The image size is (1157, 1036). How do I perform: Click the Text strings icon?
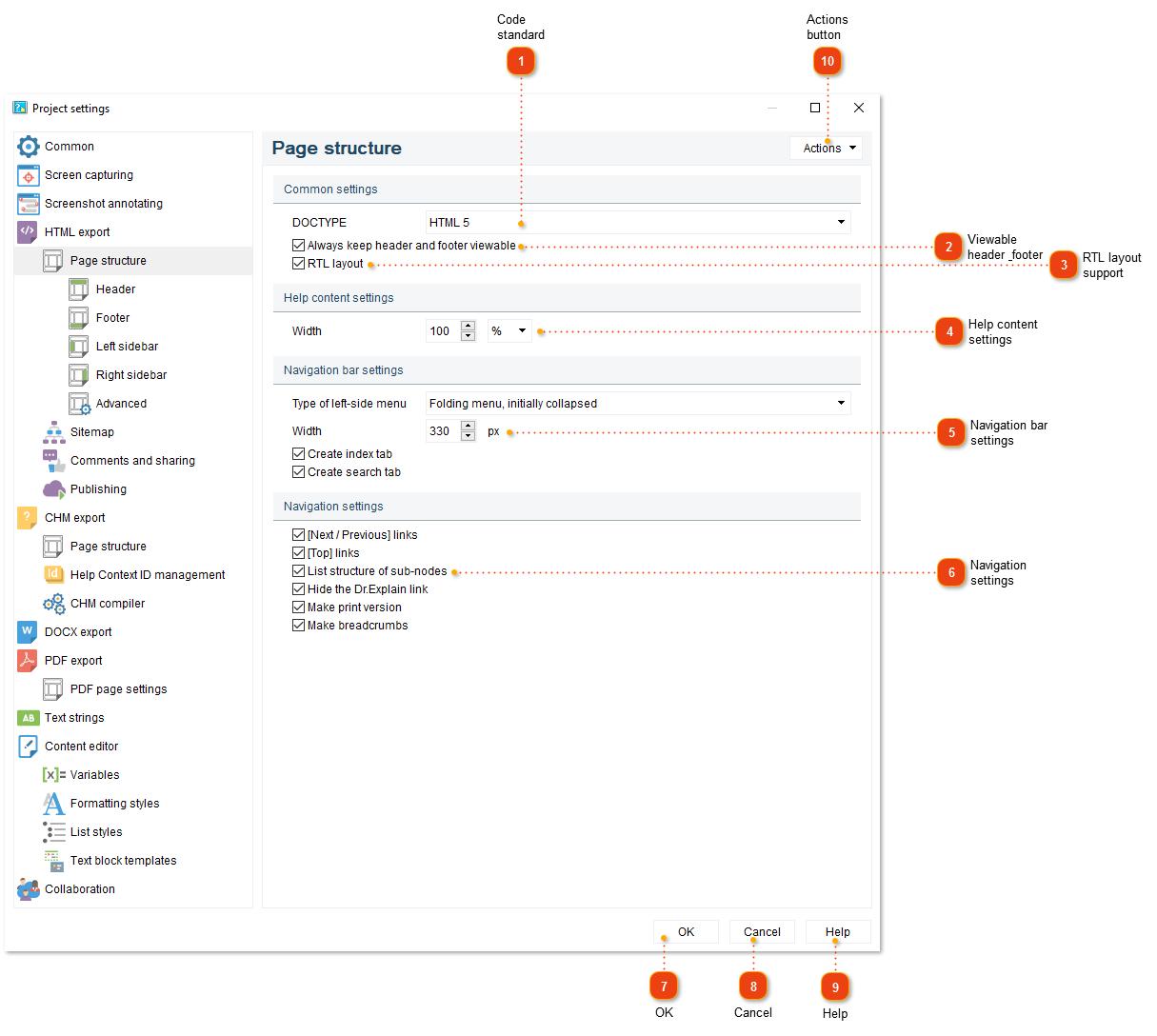click(x=28, y=718)
